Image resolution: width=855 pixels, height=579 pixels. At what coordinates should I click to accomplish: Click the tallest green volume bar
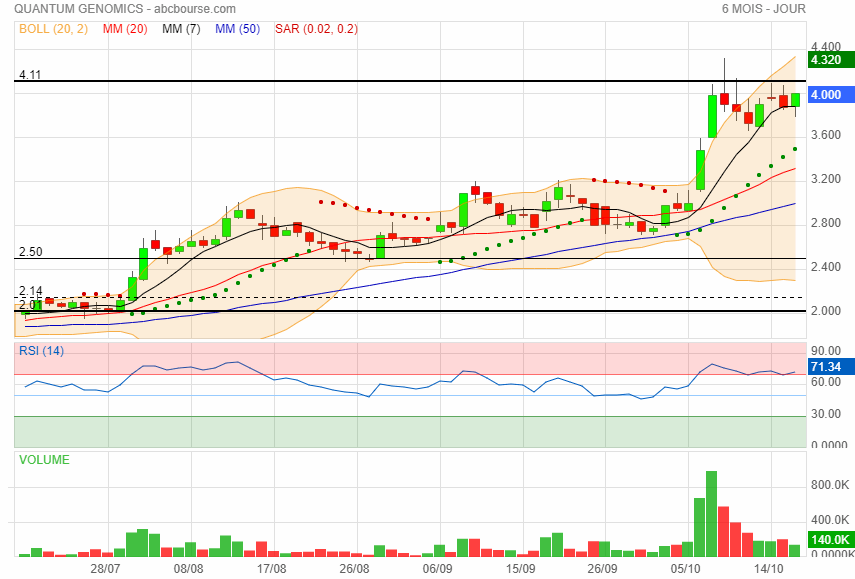point(712,514)
